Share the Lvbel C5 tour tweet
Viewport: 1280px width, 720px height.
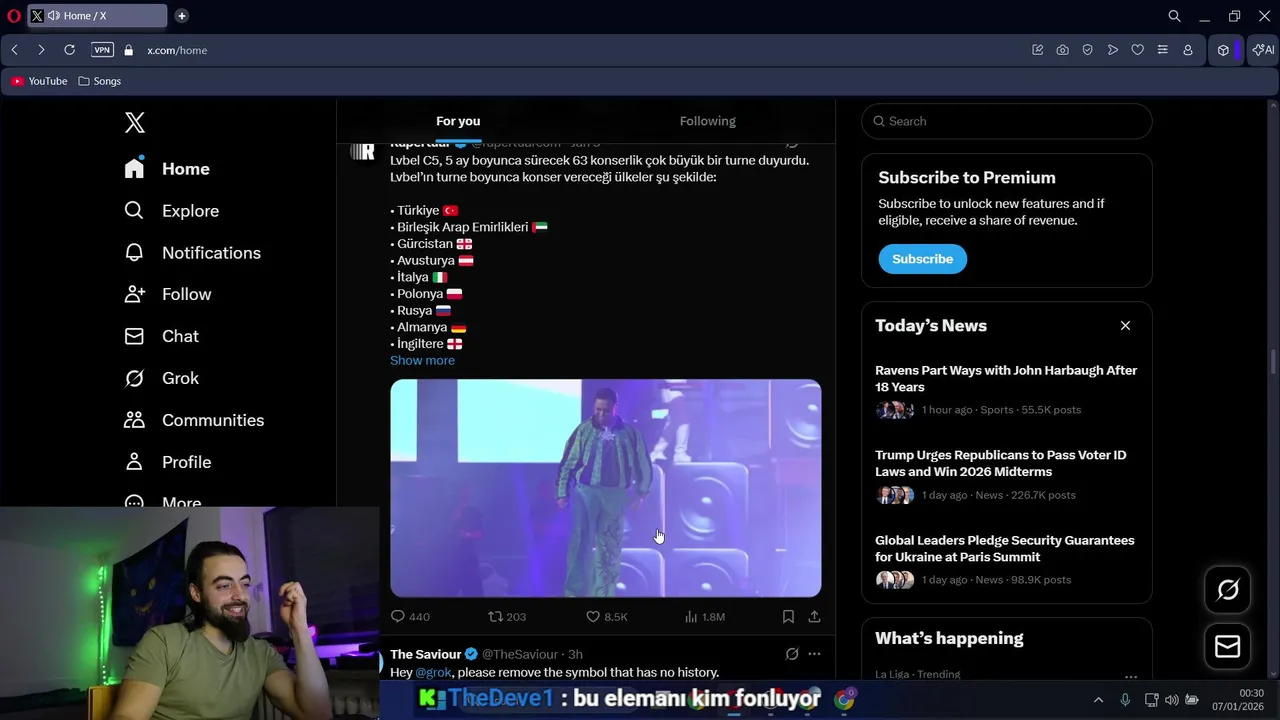pos(814,617)
